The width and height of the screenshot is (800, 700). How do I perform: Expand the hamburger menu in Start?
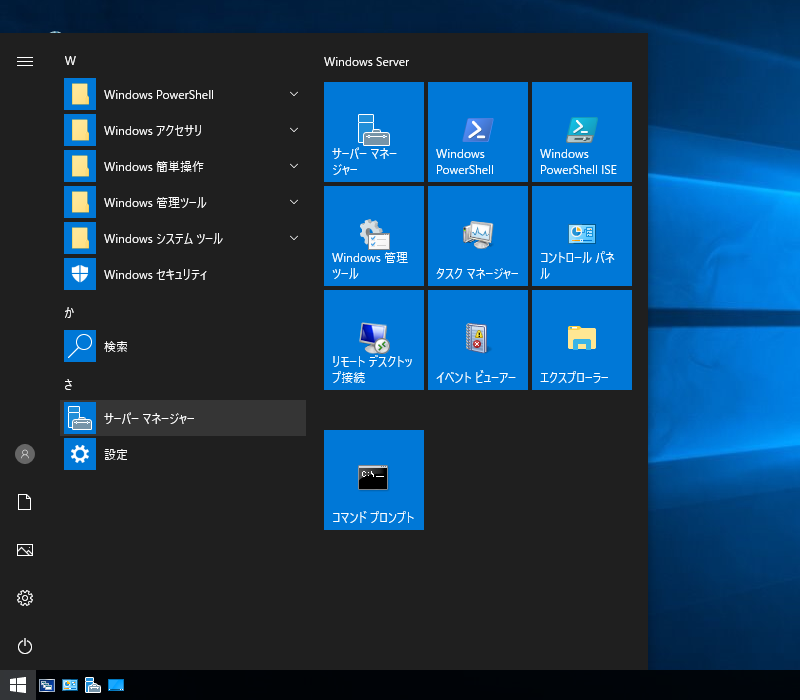[x=24, y=62]
